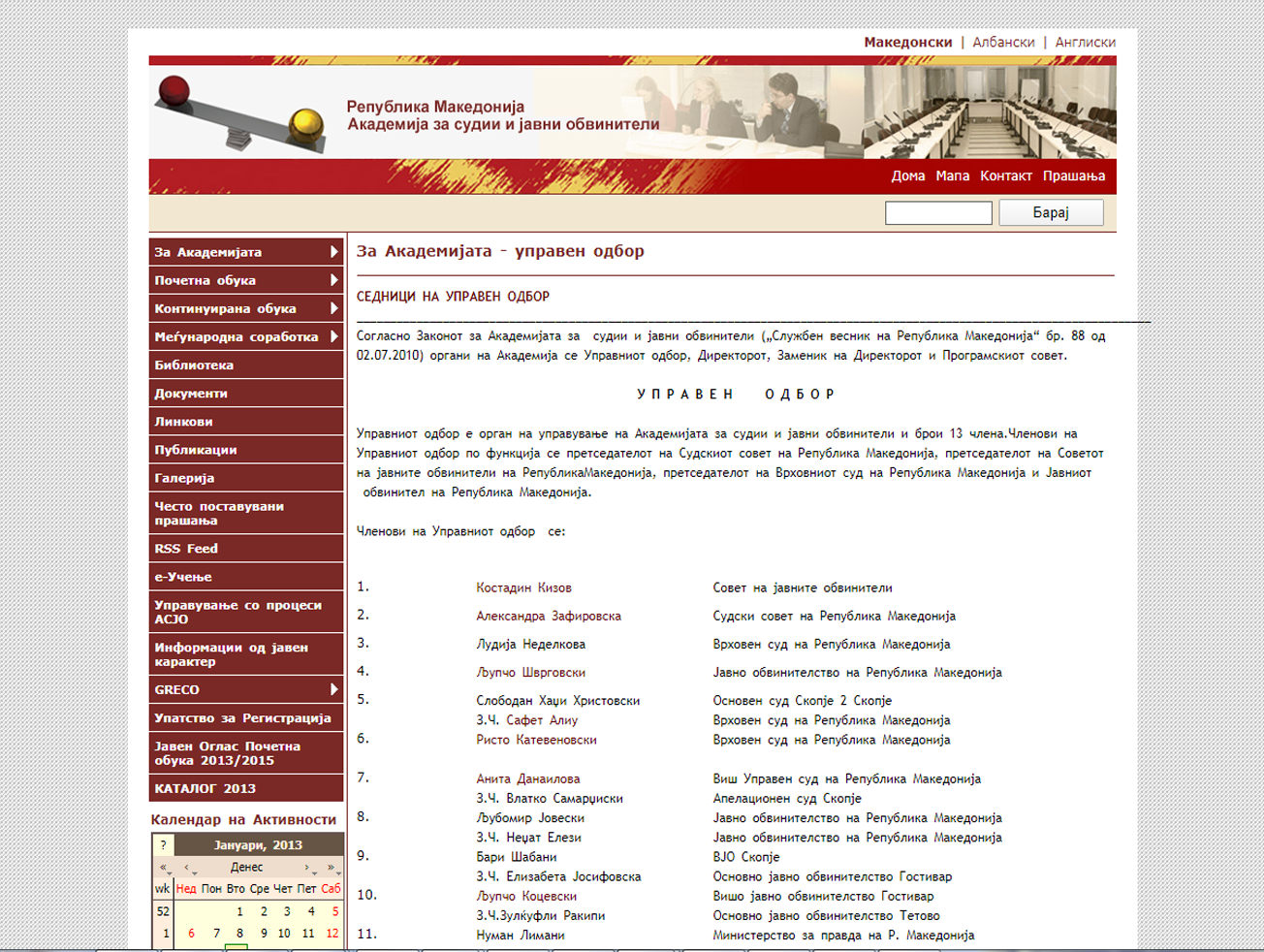The height and width of the screenshot is (952, 1264).
Task: Expand the GRECO submenu arrow
Action: click(x=333, y=689)
